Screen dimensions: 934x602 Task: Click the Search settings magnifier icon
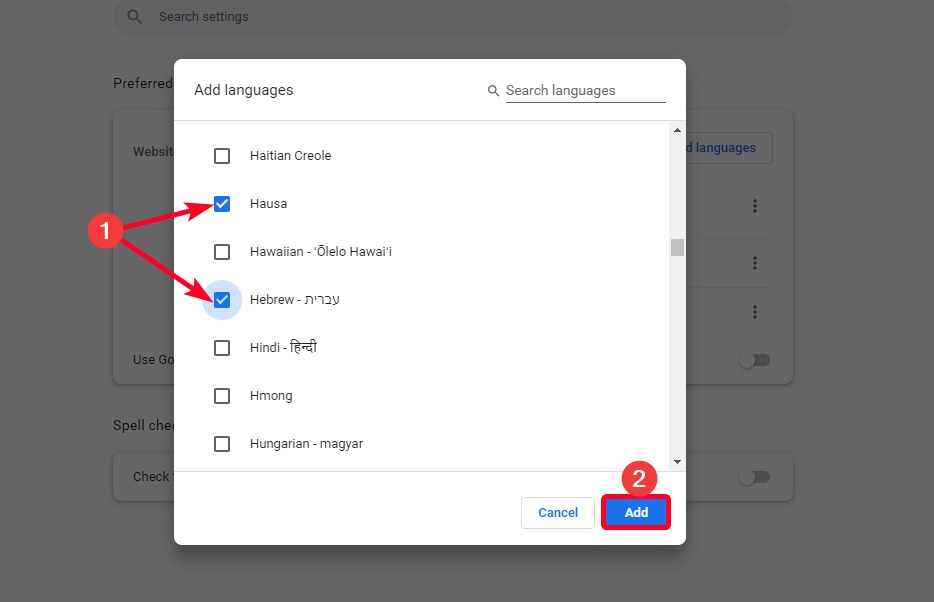point(133,16)
